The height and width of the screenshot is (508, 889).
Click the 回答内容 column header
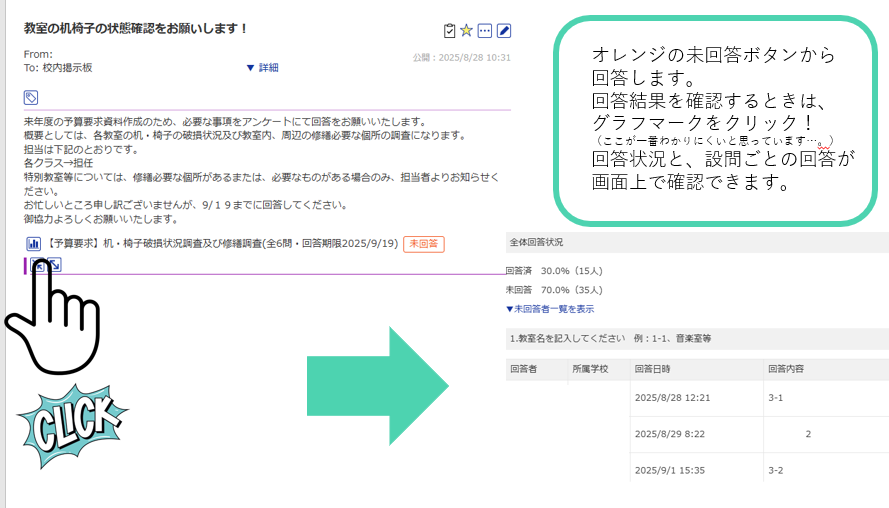(x=786, y=369)
